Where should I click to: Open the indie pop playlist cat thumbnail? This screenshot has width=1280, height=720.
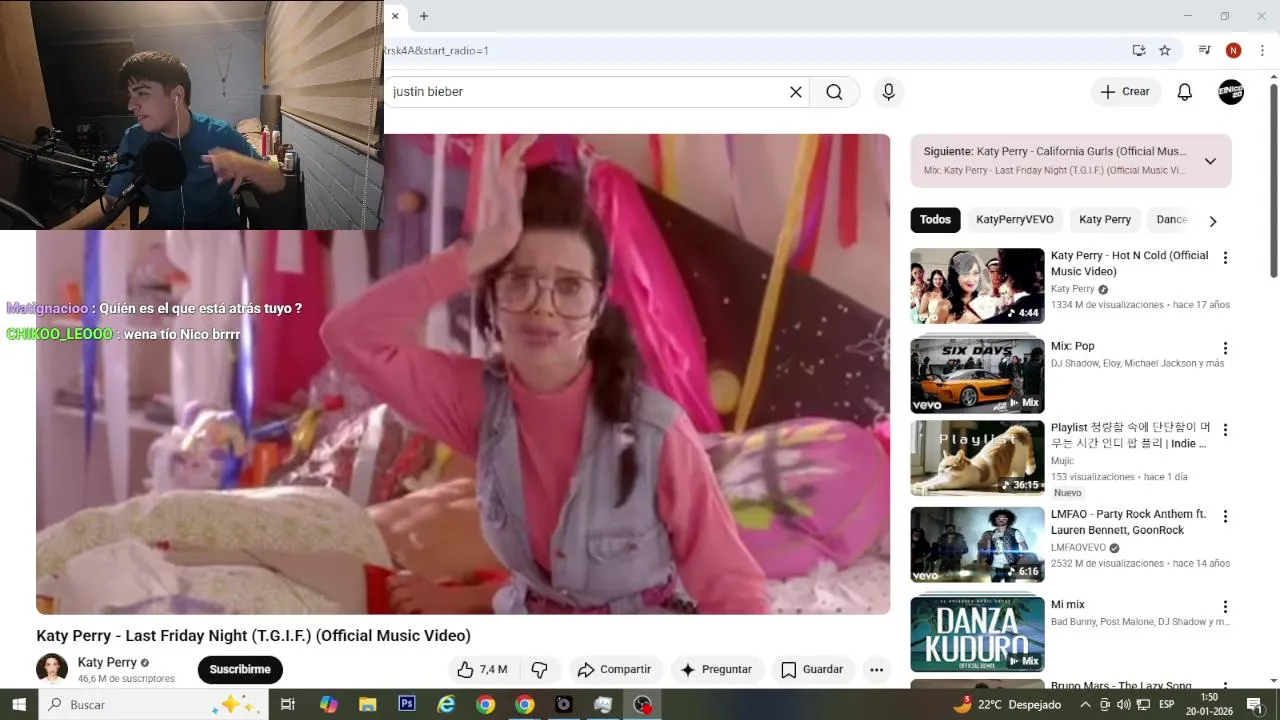[x=977, y=458]
